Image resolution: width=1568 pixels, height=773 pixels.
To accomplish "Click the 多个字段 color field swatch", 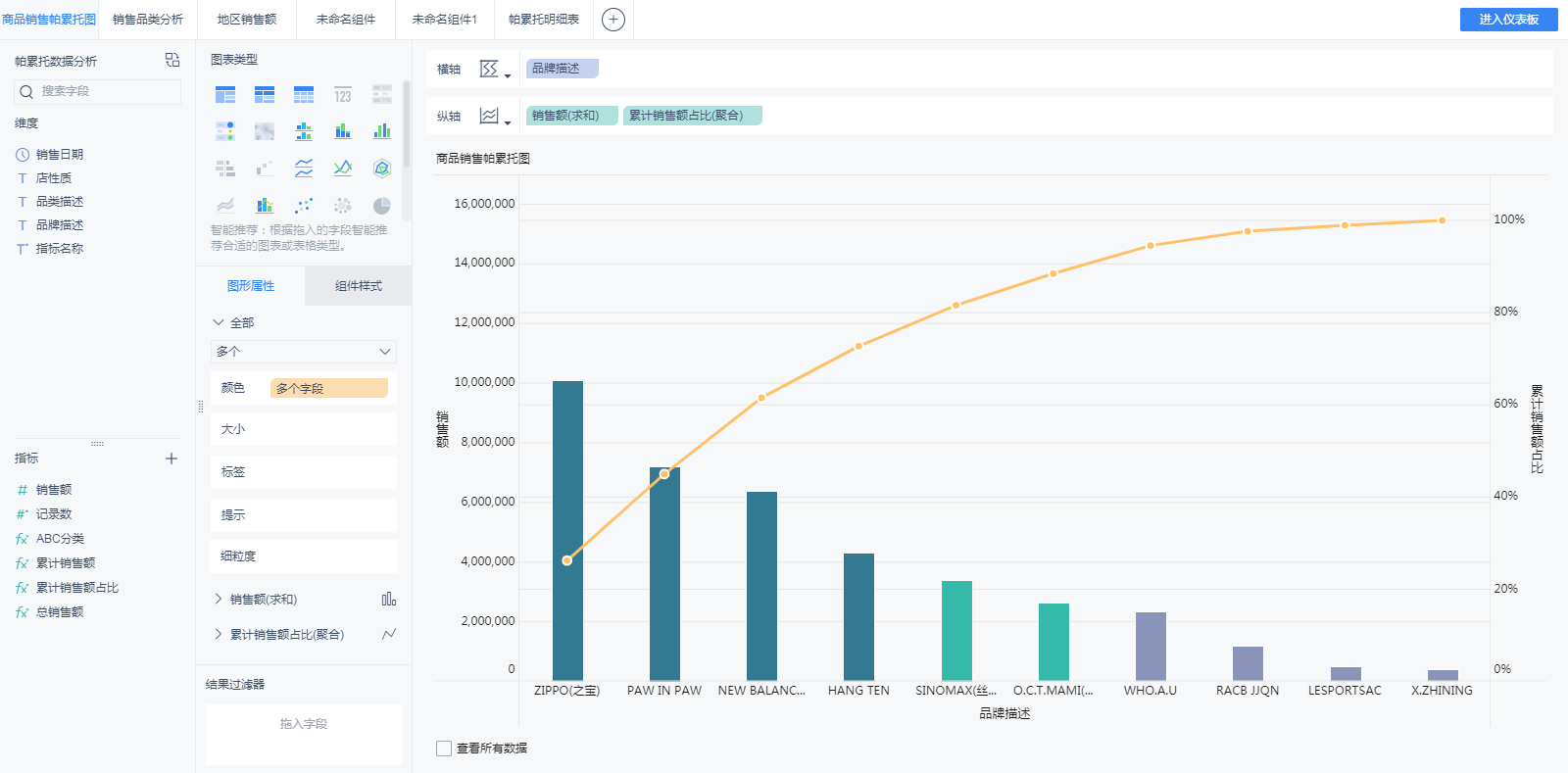I will click(328, 389).
